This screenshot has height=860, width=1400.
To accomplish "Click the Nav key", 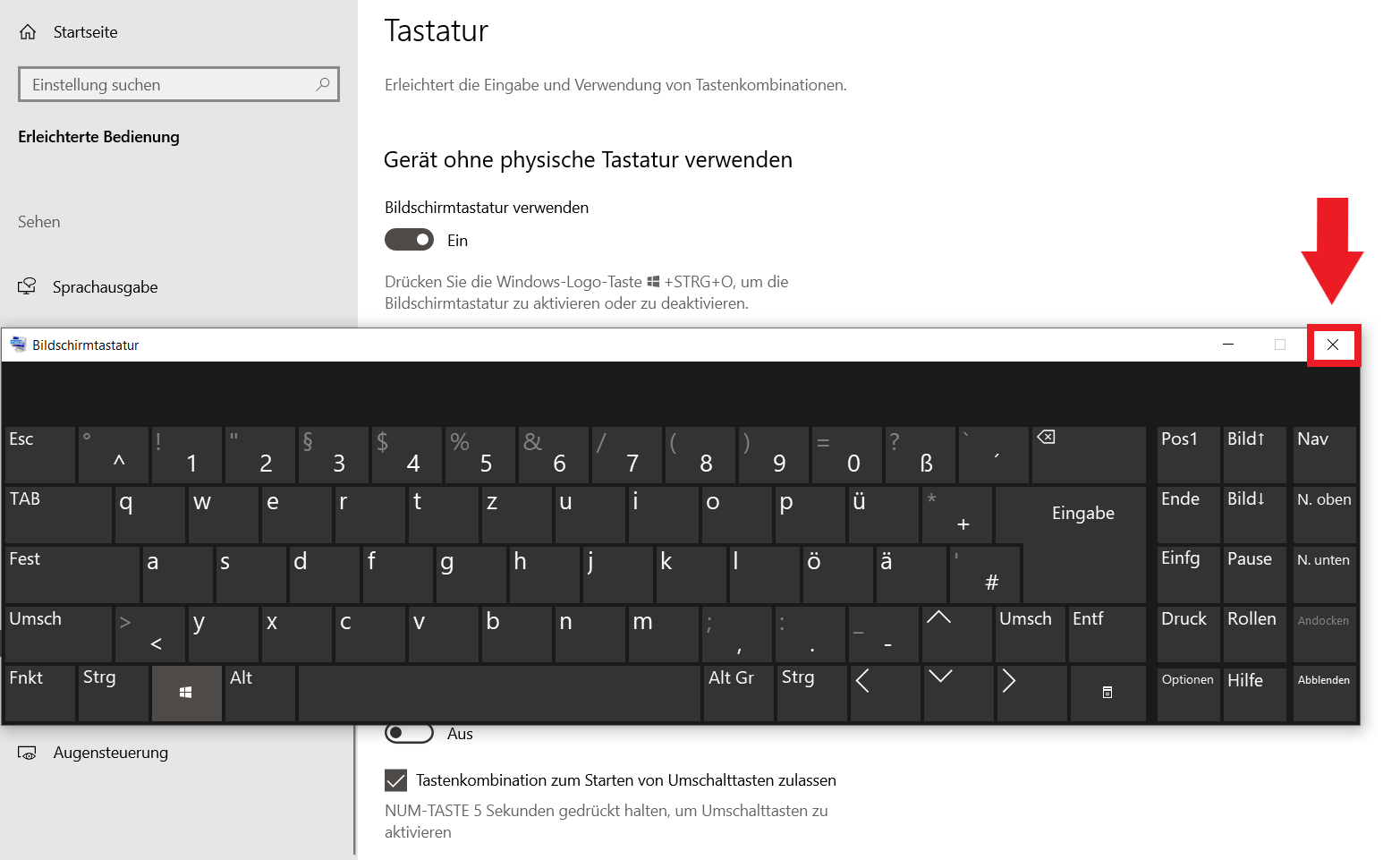I will click(1324, 455).
